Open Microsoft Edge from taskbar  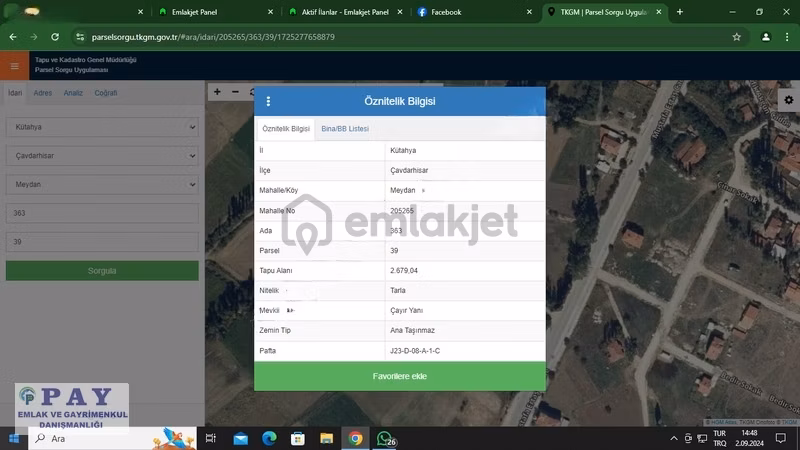coord(269,438)
